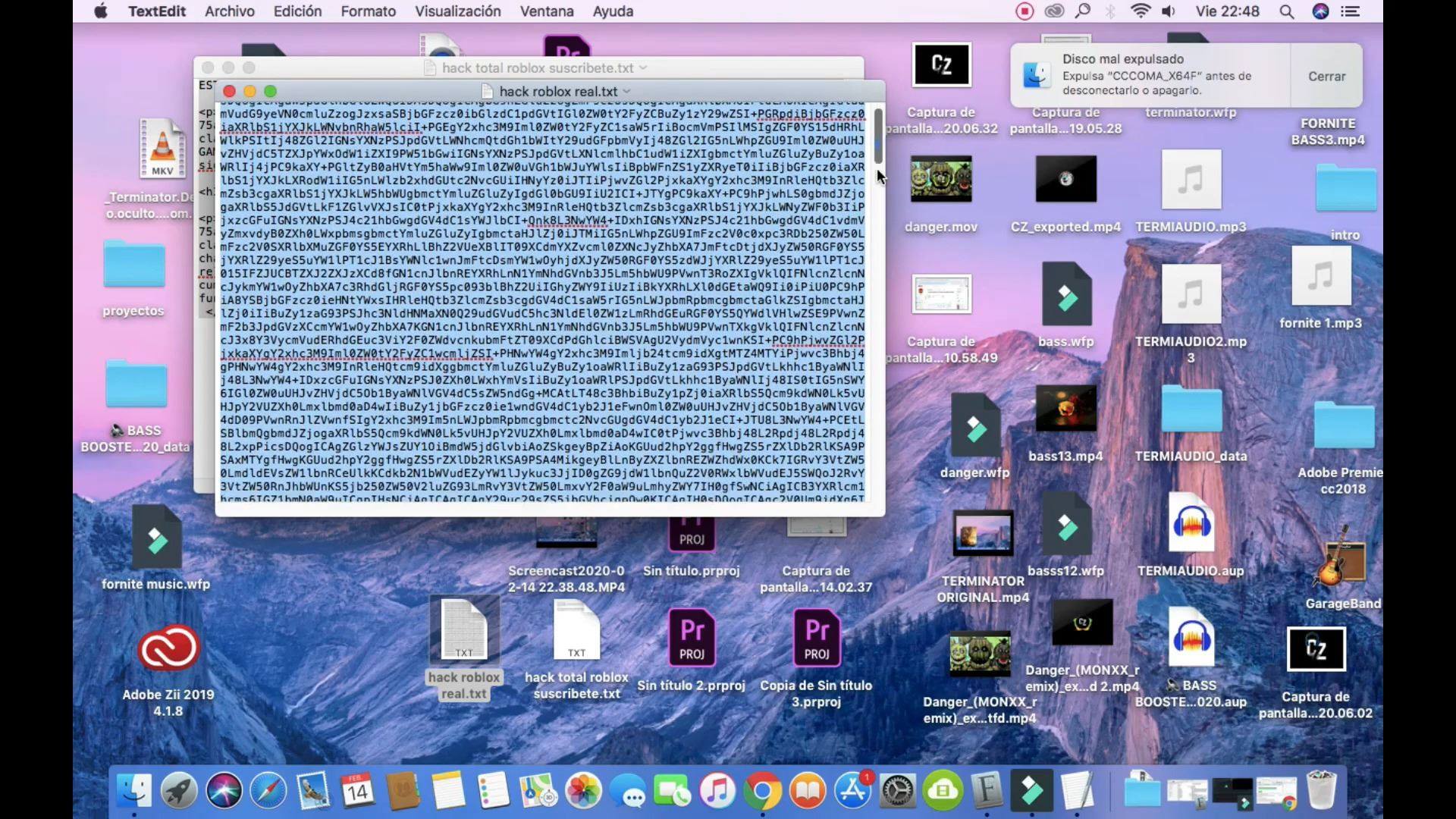Launch Safari from the Dock
The height and width of the screenshot is (819, 1456).
pyautogui.click(x=268, y=792)
